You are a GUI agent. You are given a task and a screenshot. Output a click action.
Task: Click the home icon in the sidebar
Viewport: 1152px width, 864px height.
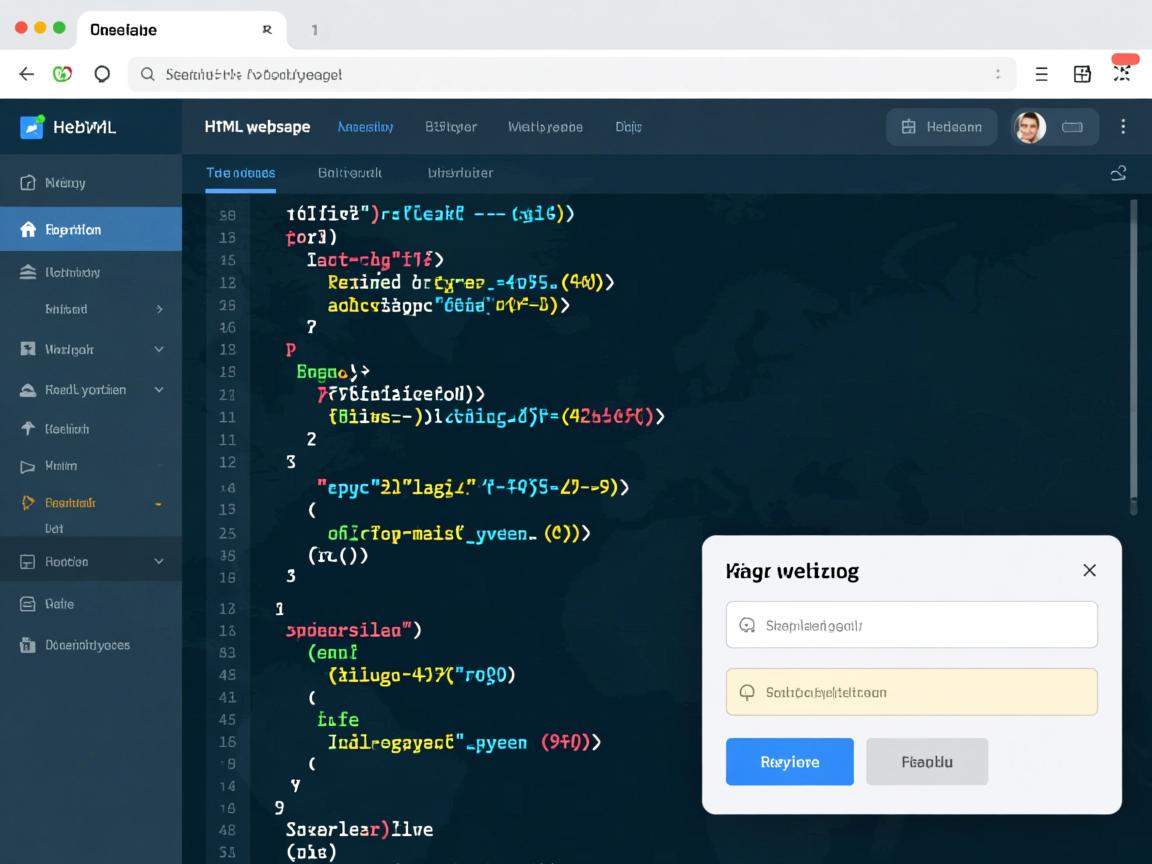(x=28, y=230)
